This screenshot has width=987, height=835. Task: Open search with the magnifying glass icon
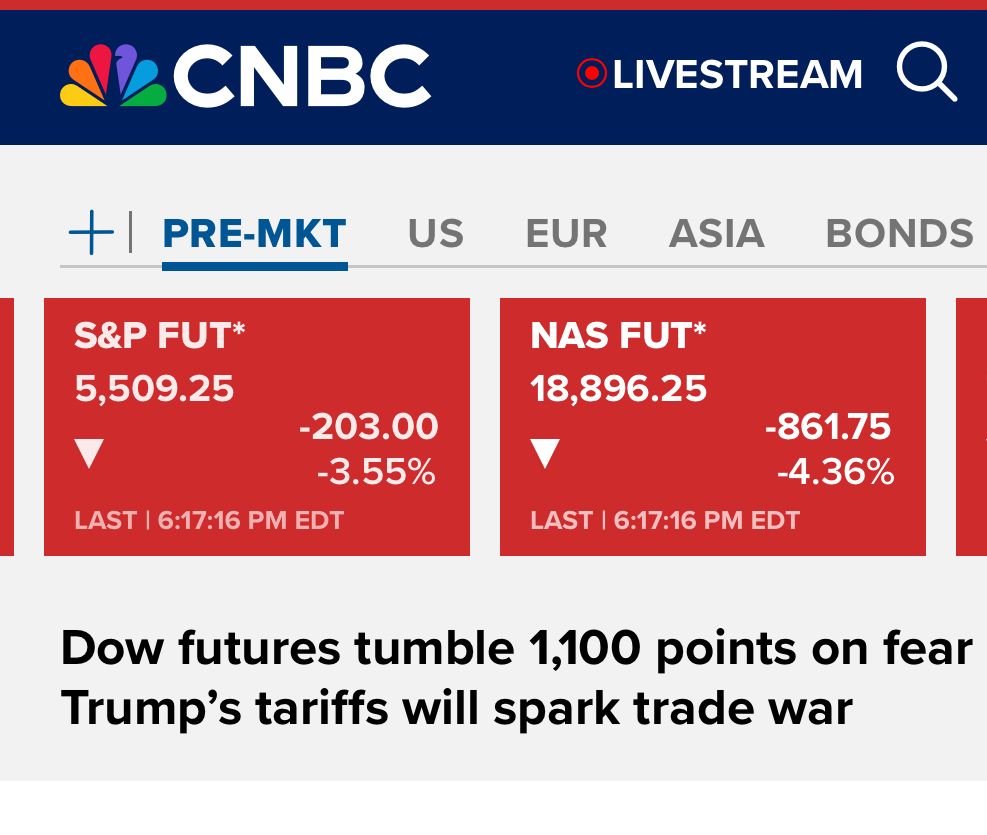tap(927, 72)
